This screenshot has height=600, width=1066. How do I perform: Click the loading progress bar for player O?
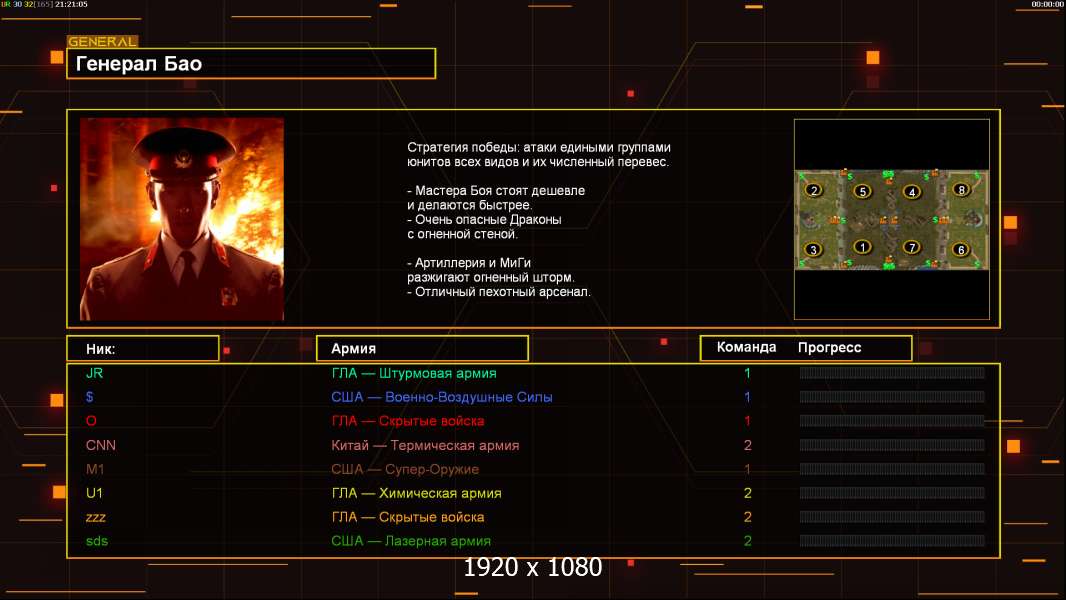(x=892, y=421)
